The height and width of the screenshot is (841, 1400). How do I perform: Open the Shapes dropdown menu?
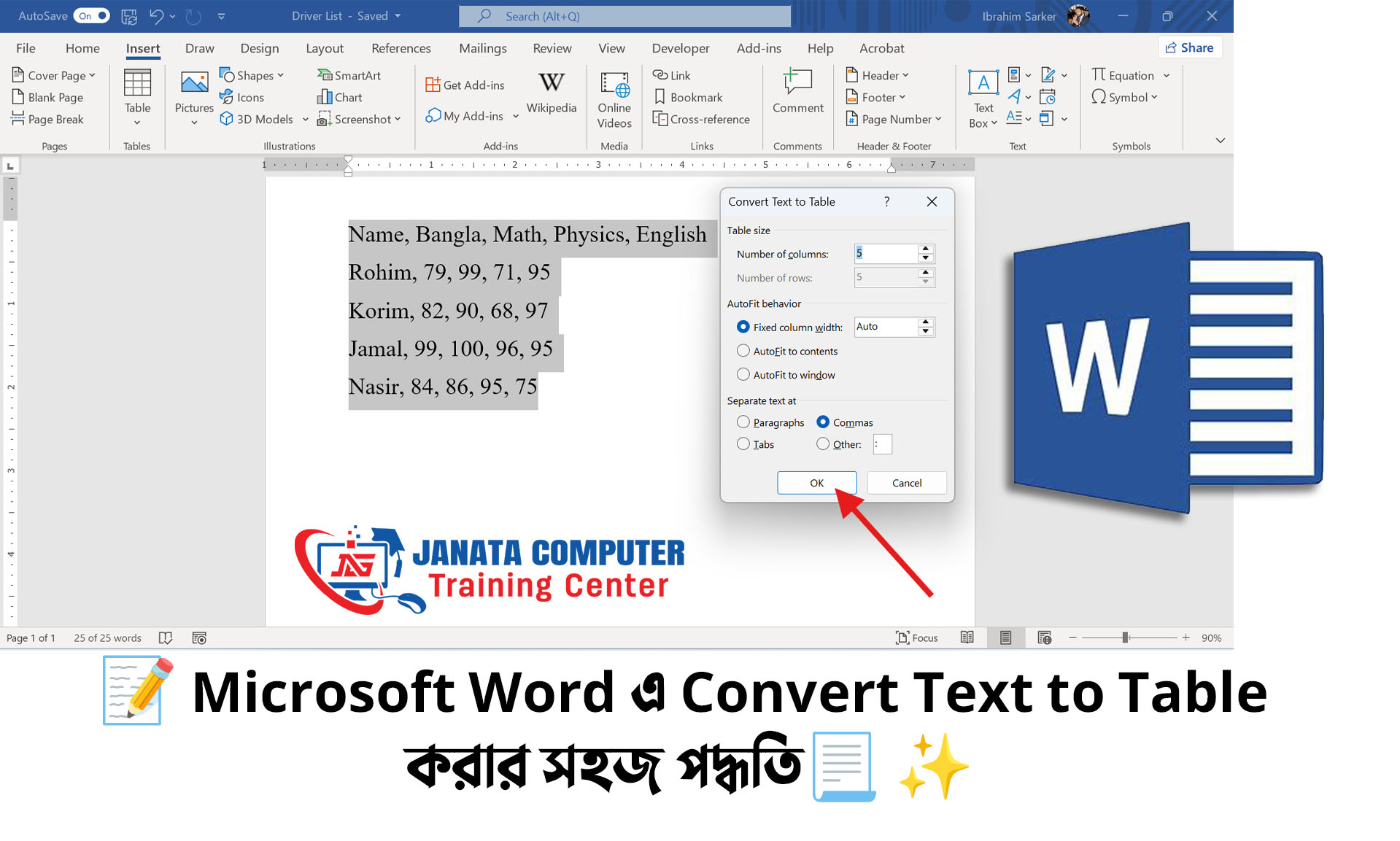252,75
